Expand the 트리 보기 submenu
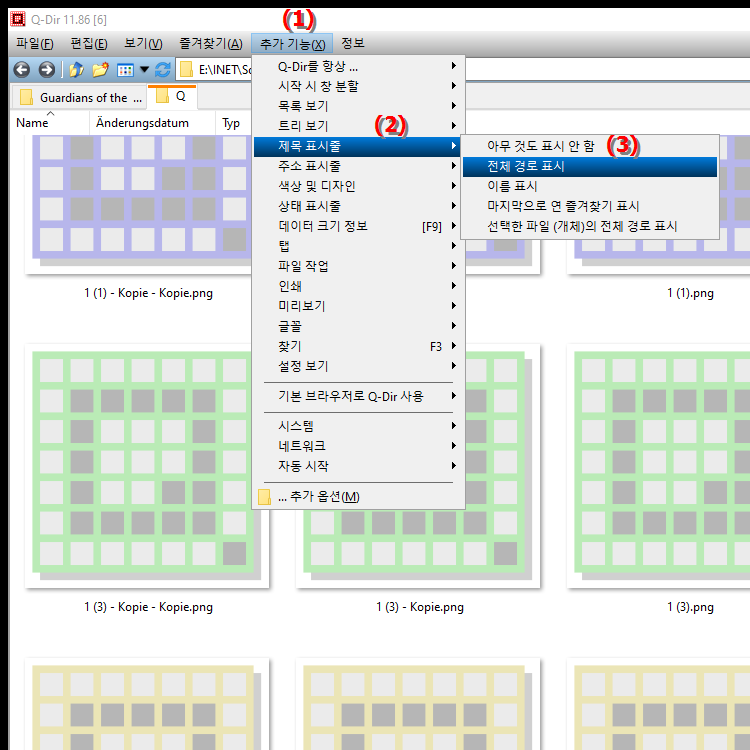This screenshot has width=750, height=750. (358, 126)
